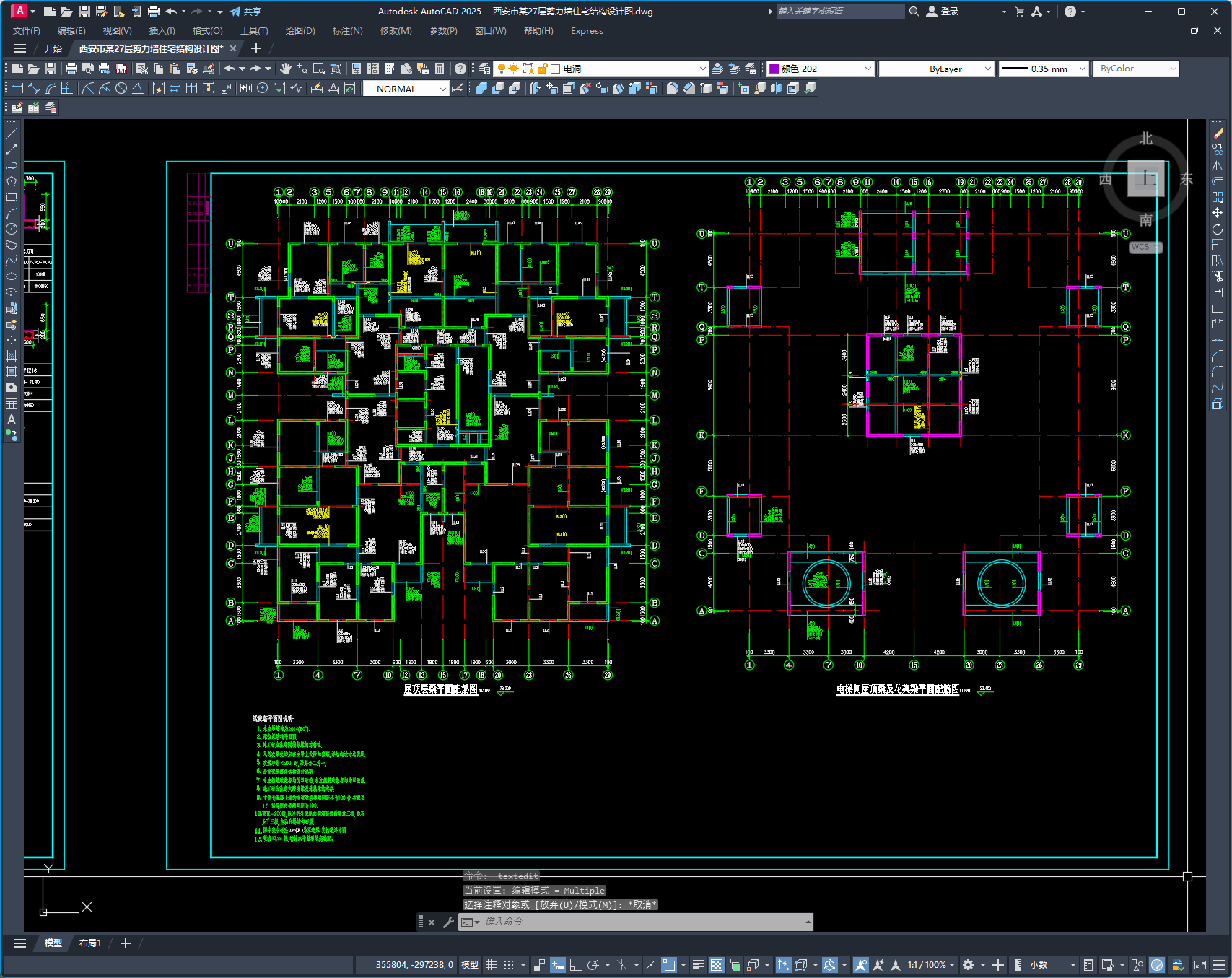
Task: Click the purple color swatch for 颜色 202
Action: pos(774,69)
